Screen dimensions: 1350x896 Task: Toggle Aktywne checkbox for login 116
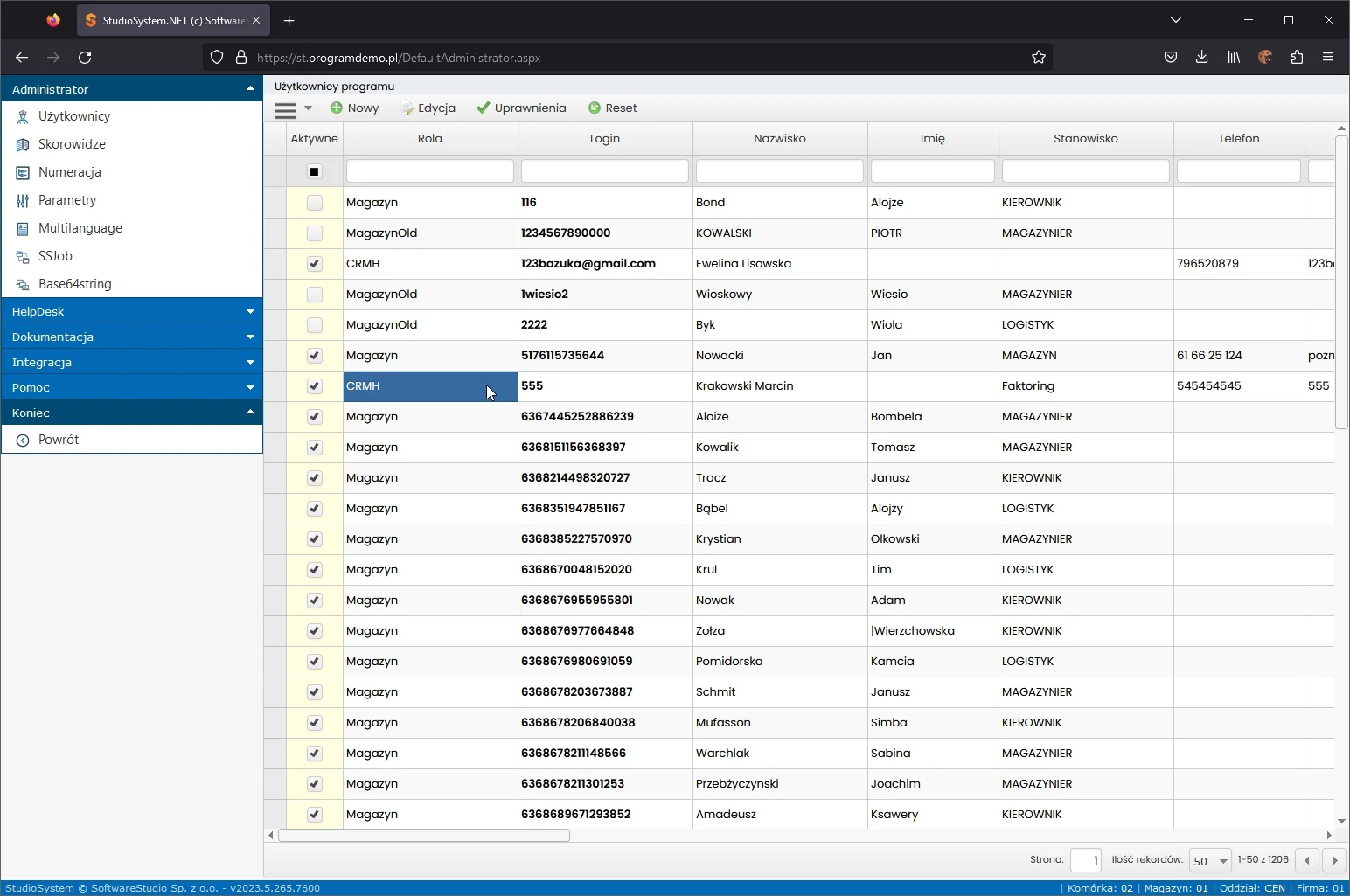tap(315, 203)
